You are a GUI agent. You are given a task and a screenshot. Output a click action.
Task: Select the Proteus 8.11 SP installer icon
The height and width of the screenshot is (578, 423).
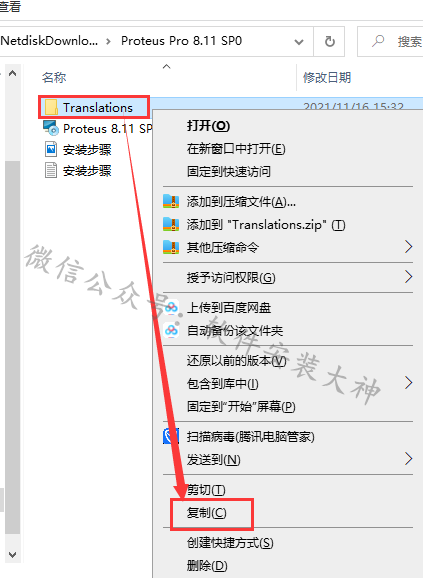pos(51,128)
